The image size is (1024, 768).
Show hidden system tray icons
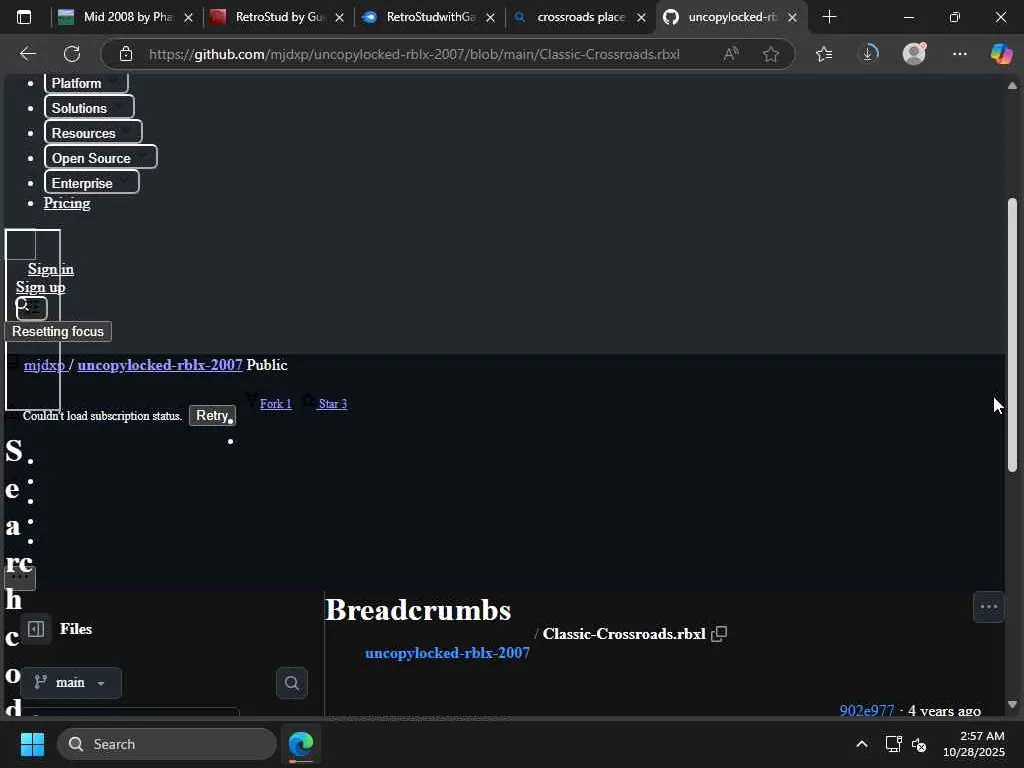[x=862, y=744]
